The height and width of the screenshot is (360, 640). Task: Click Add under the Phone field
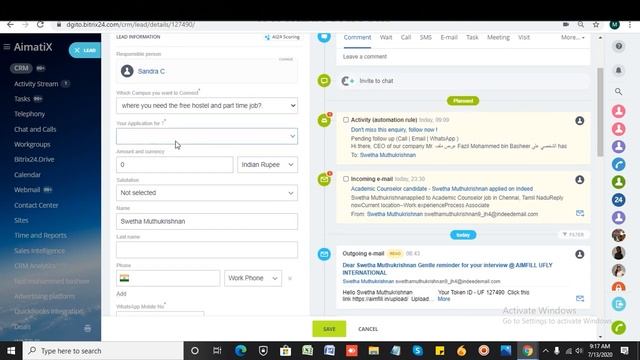point(121,293)
